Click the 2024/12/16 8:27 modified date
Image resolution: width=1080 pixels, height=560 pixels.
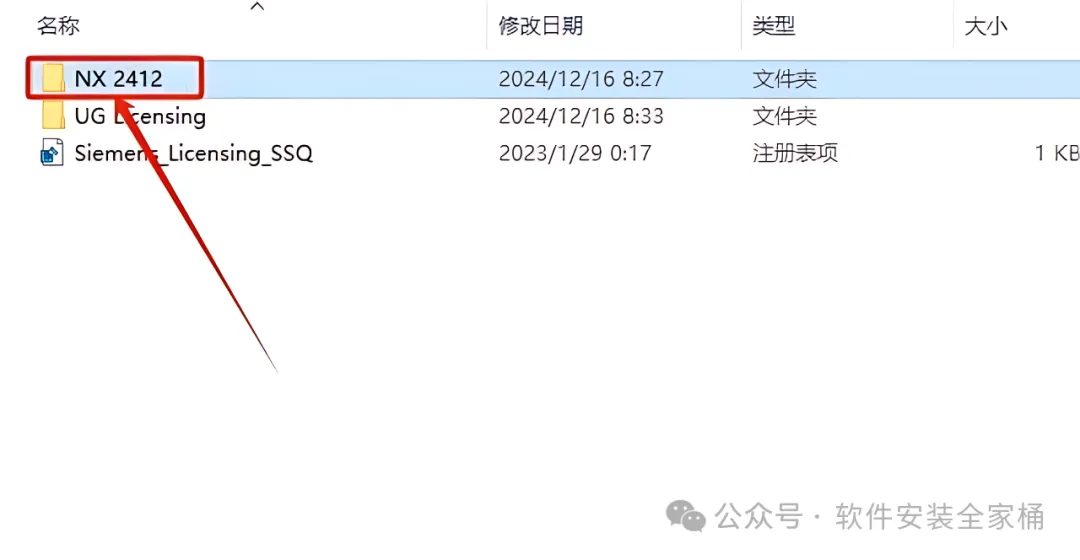[581, 79]
